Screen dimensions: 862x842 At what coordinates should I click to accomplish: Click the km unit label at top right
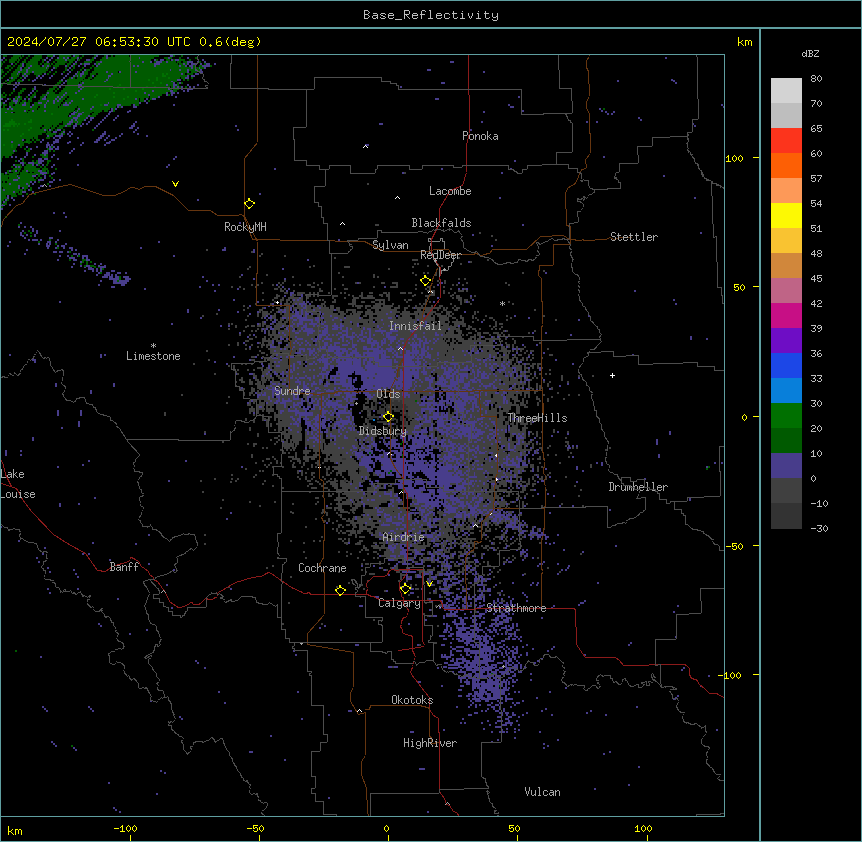point(744,42)
